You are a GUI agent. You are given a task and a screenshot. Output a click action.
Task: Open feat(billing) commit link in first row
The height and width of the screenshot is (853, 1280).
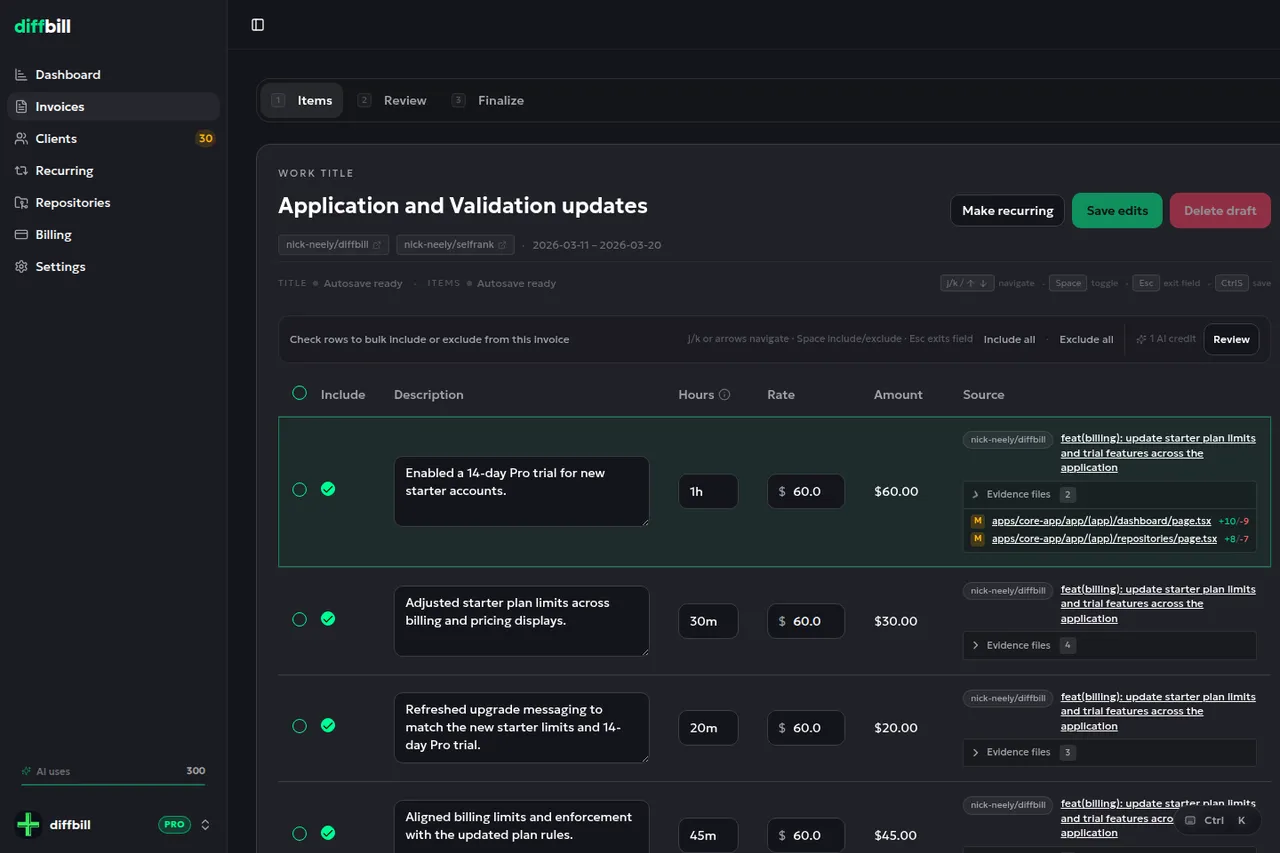[1158, 453]
